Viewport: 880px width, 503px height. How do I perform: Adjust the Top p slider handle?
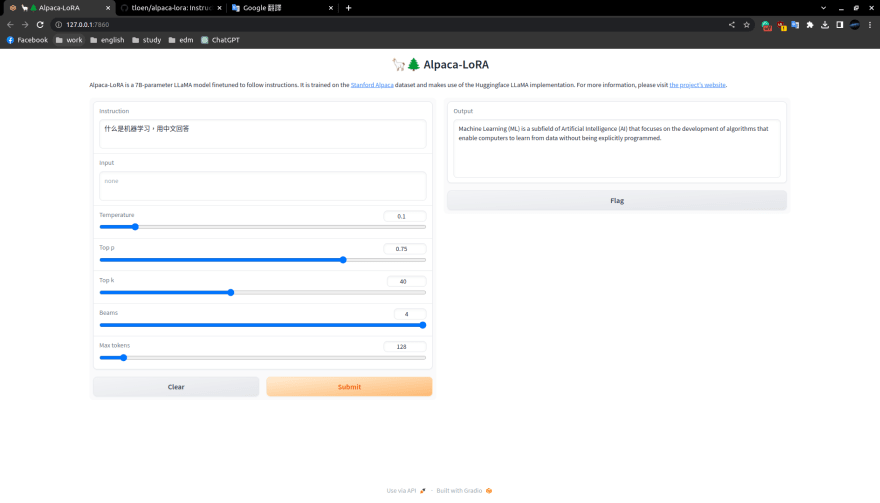click(343, 260)
